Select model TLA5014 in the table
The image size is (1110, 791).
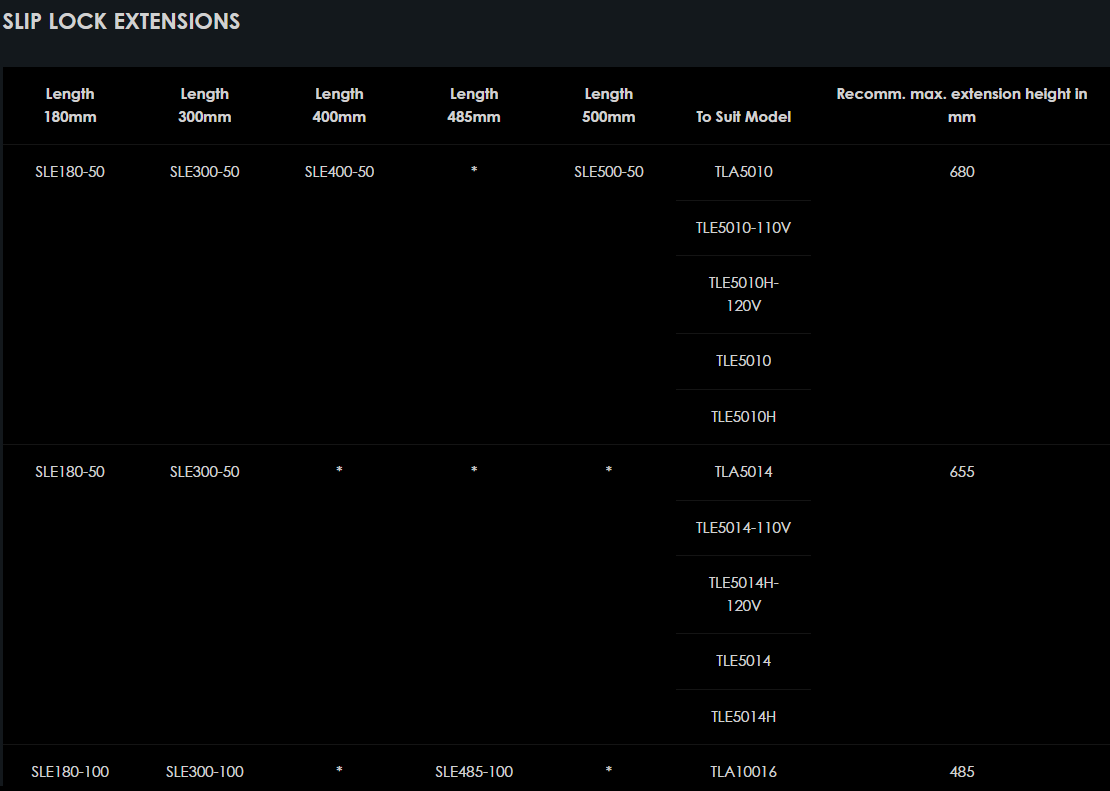743,472
